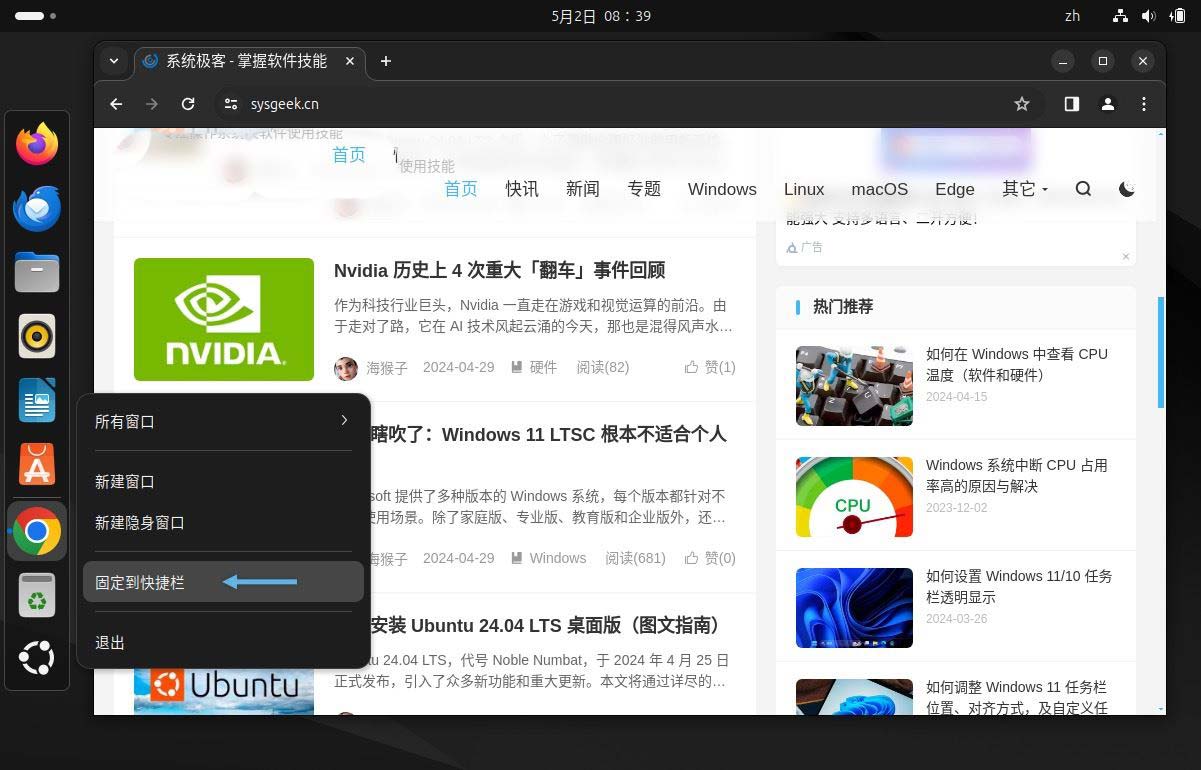This screenshot has width=1201, height=770.
Task: Click the Chrome profile avatar
Action: tap(1108, 103)
